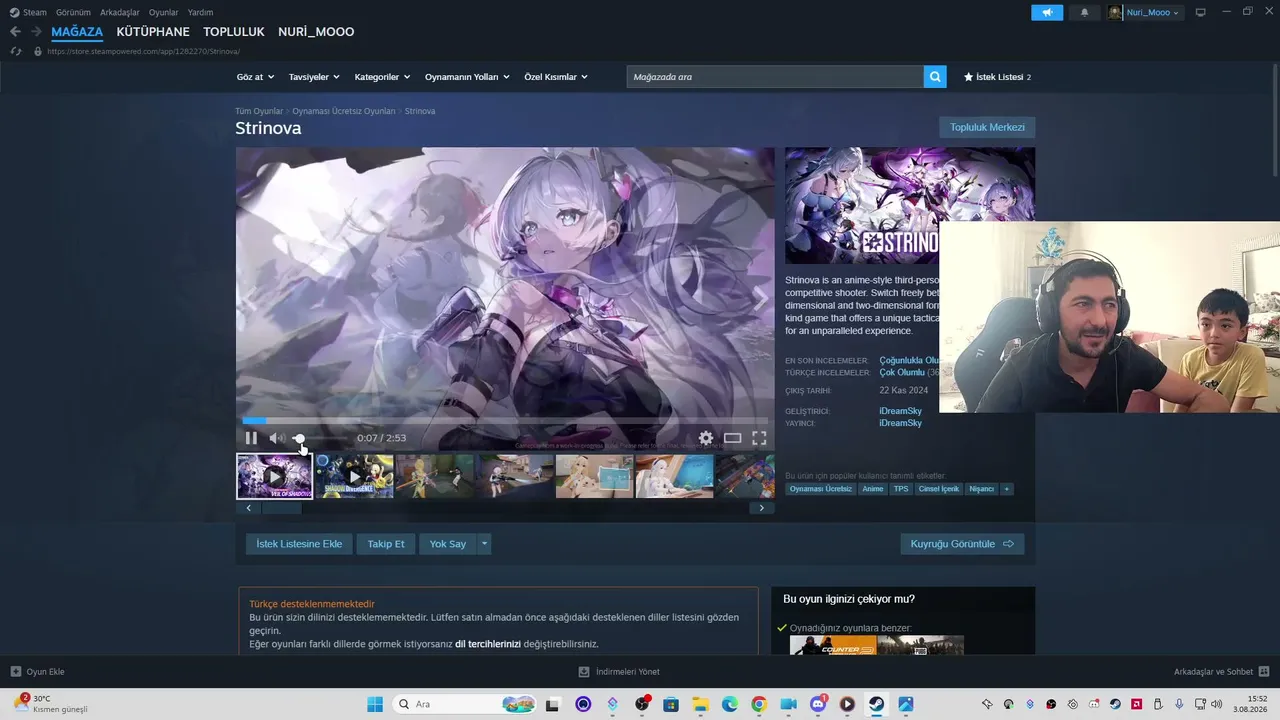Open the Oynamanın Yolları dropdown
1280x720 pixels.
pos(467,77)
